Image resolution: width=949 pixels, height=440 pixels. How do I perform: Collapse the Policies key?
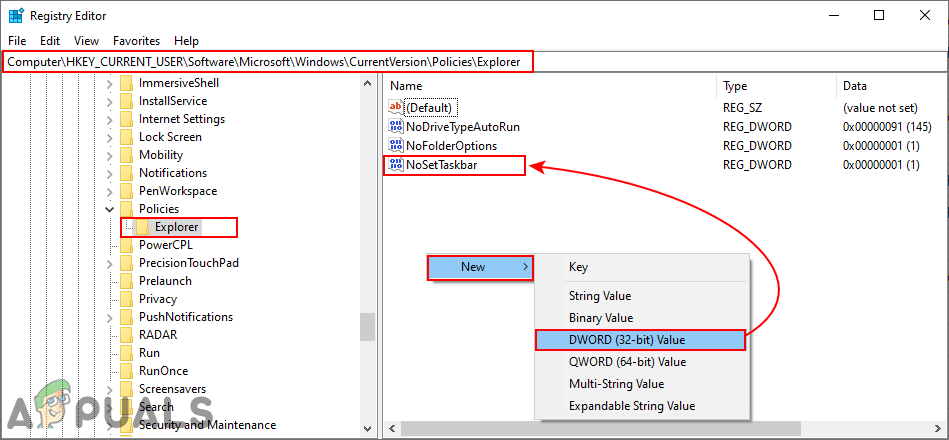(110, 209)
